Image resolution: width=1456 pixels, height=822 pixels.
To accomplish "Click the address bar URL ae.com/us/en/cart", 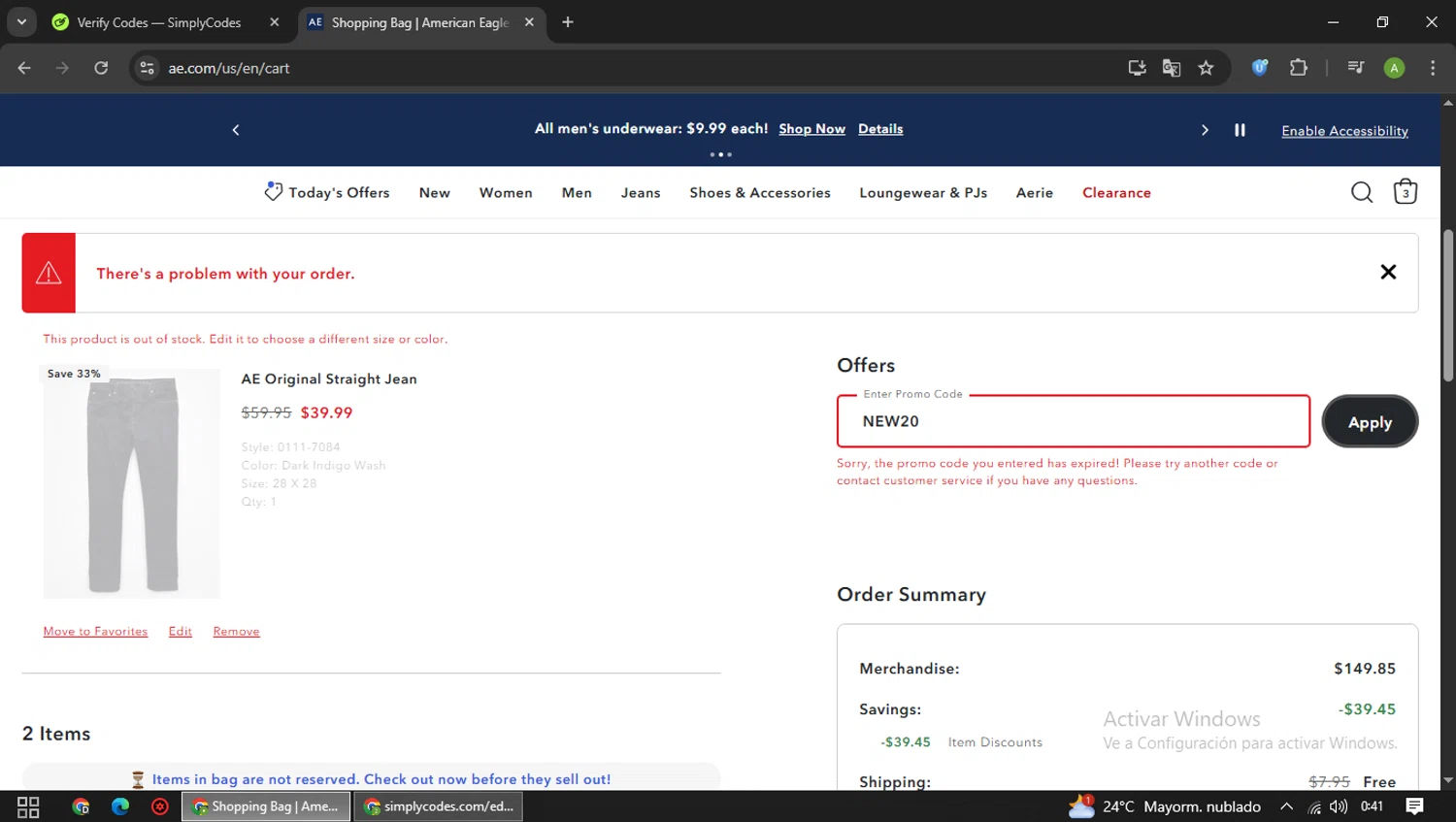I will pyautogui.click(x=229, y=68).
